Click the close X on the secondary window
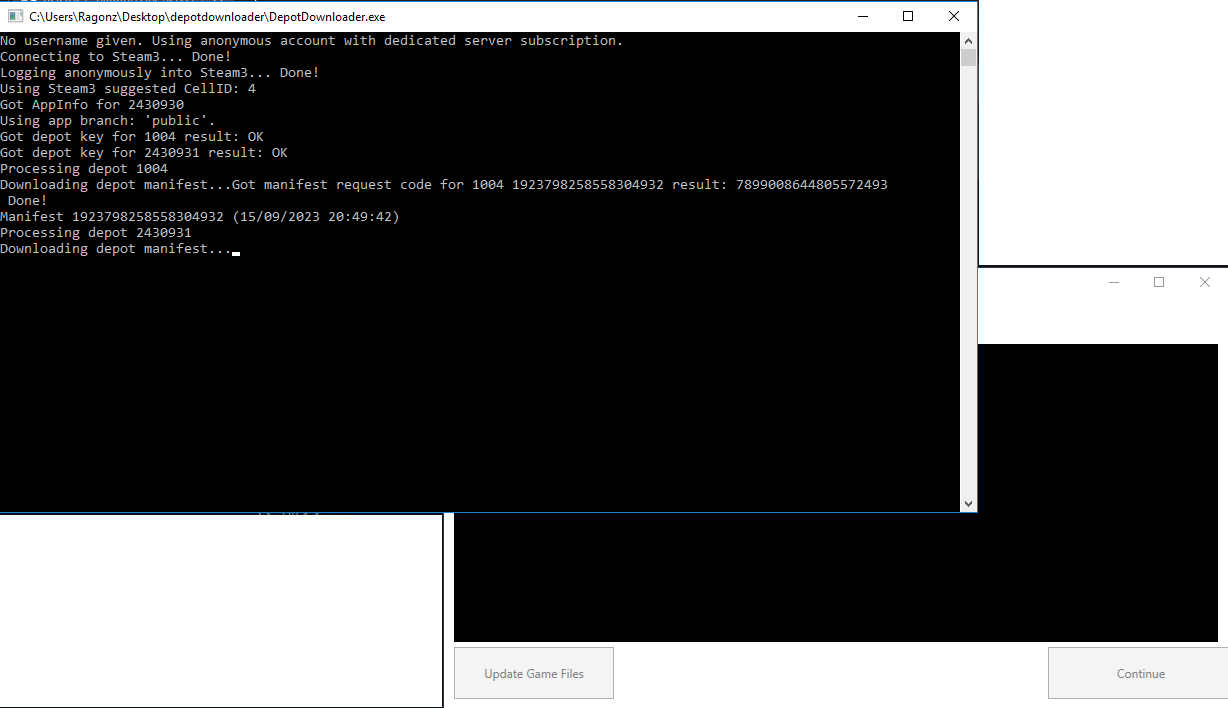 (x=1205, y=282)
